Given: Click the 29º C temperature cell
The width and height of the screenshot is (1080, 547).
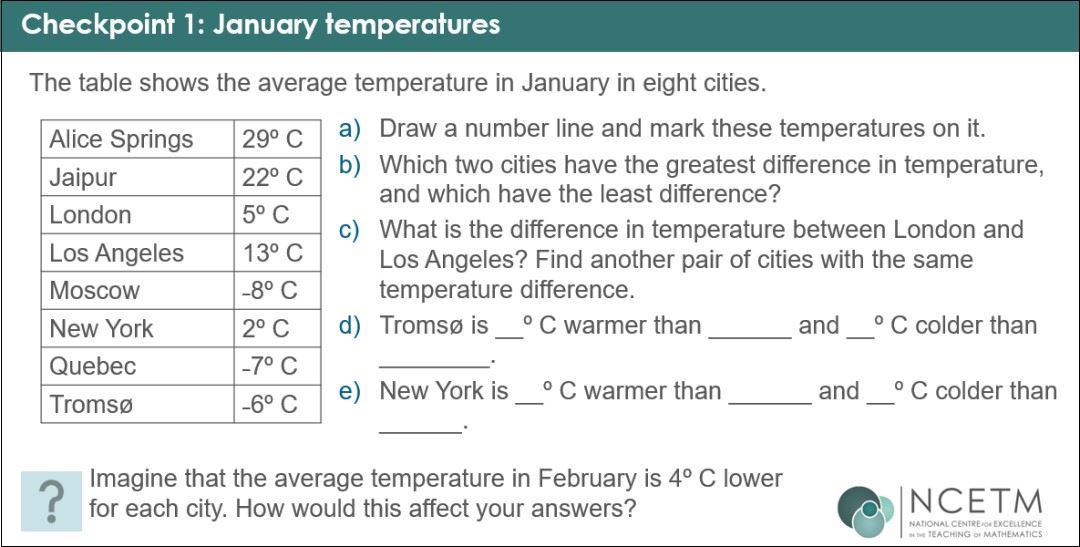Looking at the screenshot, I should pos(278,139).
